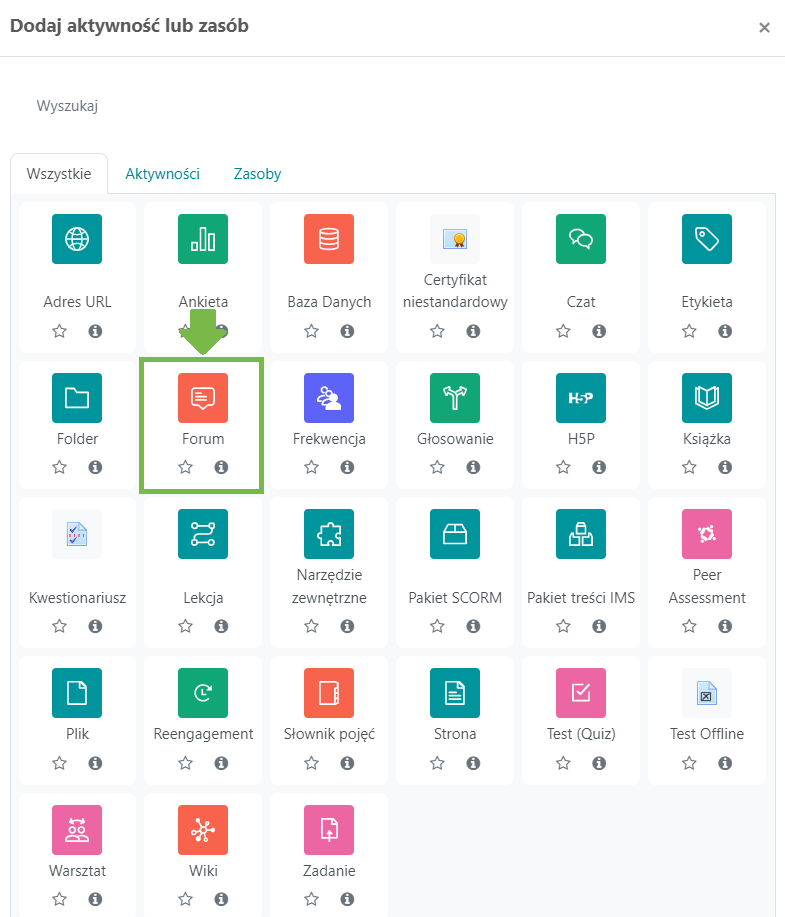785x917 pixels.
Task: Close the Dodaj aktywność lub zasób dialog
Action: (x=764, y=27)
